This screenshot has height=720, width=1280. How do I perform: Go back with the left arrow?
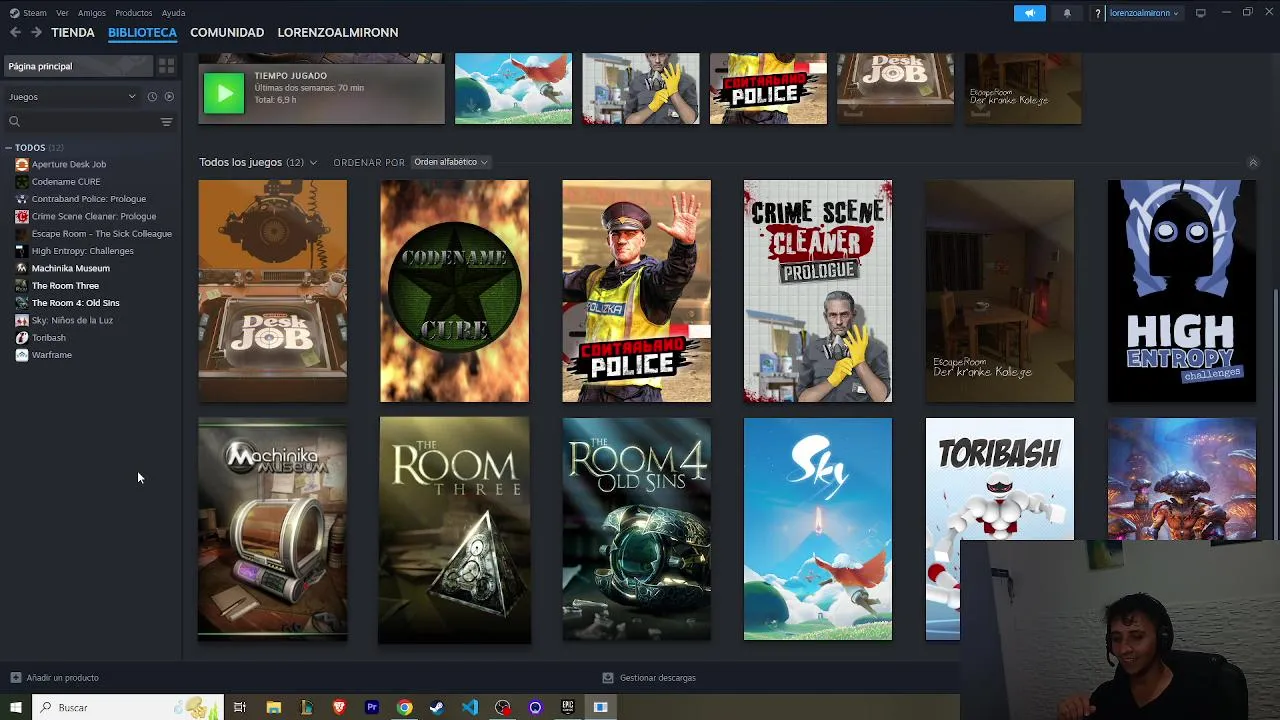(15, 33)
